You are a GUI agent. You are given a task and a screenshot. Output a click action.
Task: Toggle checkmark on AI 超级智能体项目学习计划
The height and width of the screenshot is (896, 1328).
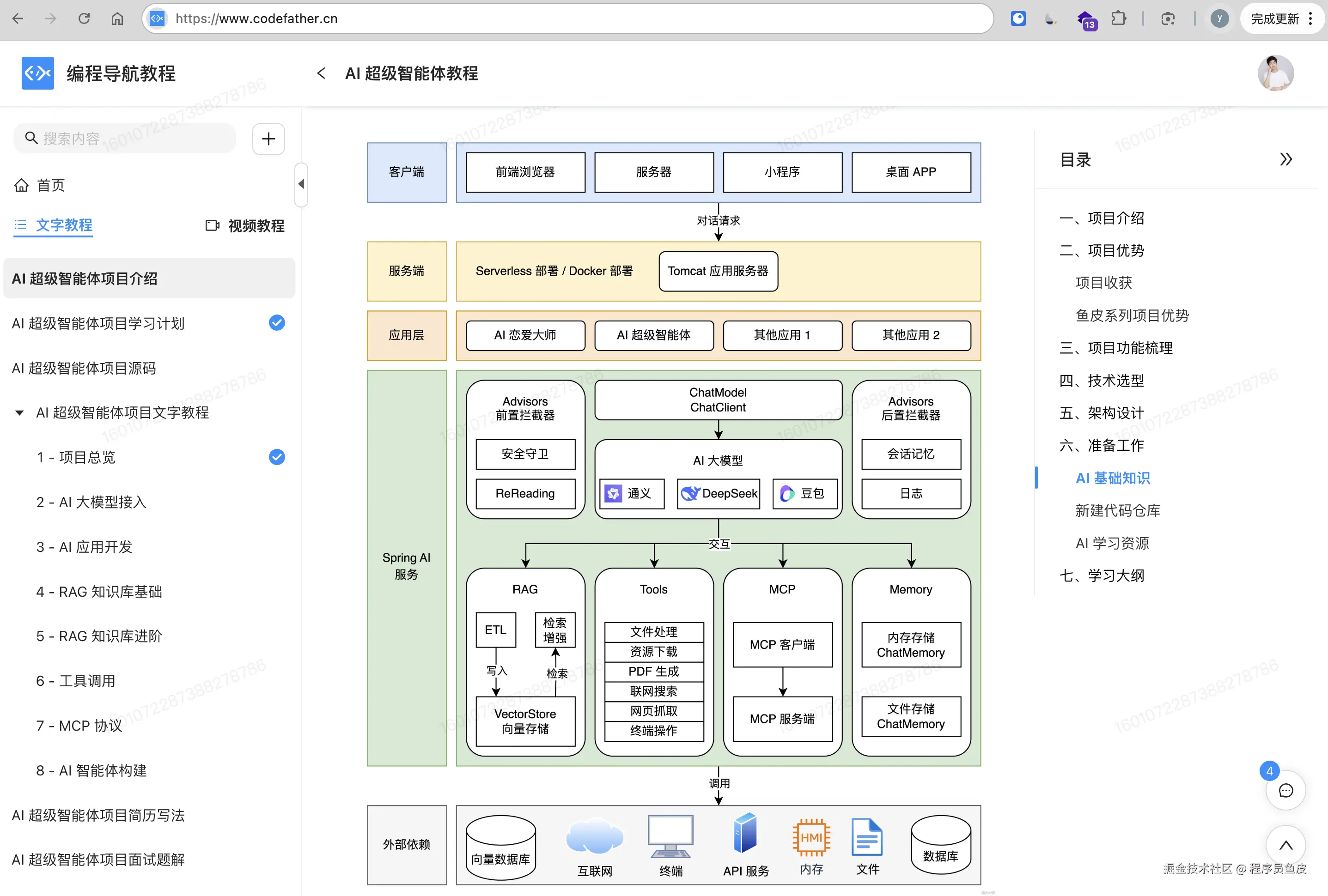[277, 323]
